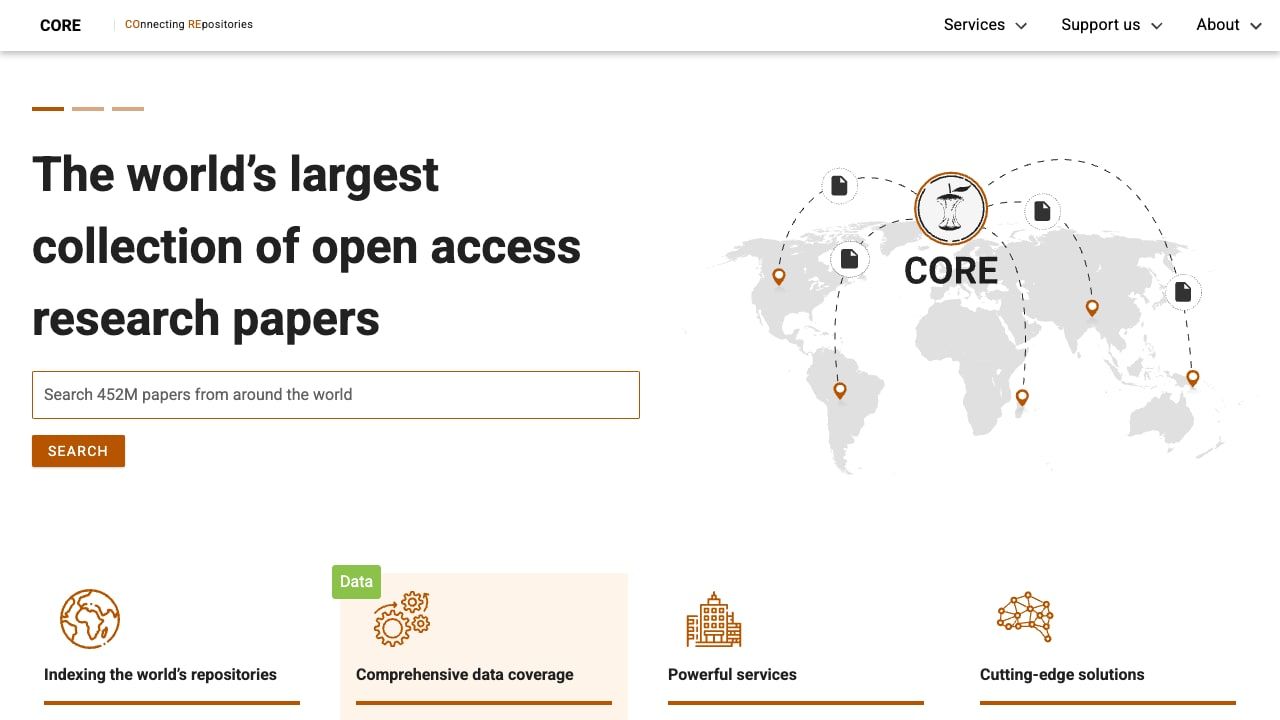
Task: Click the orange SEARCH button
Action: pos(78,451)
